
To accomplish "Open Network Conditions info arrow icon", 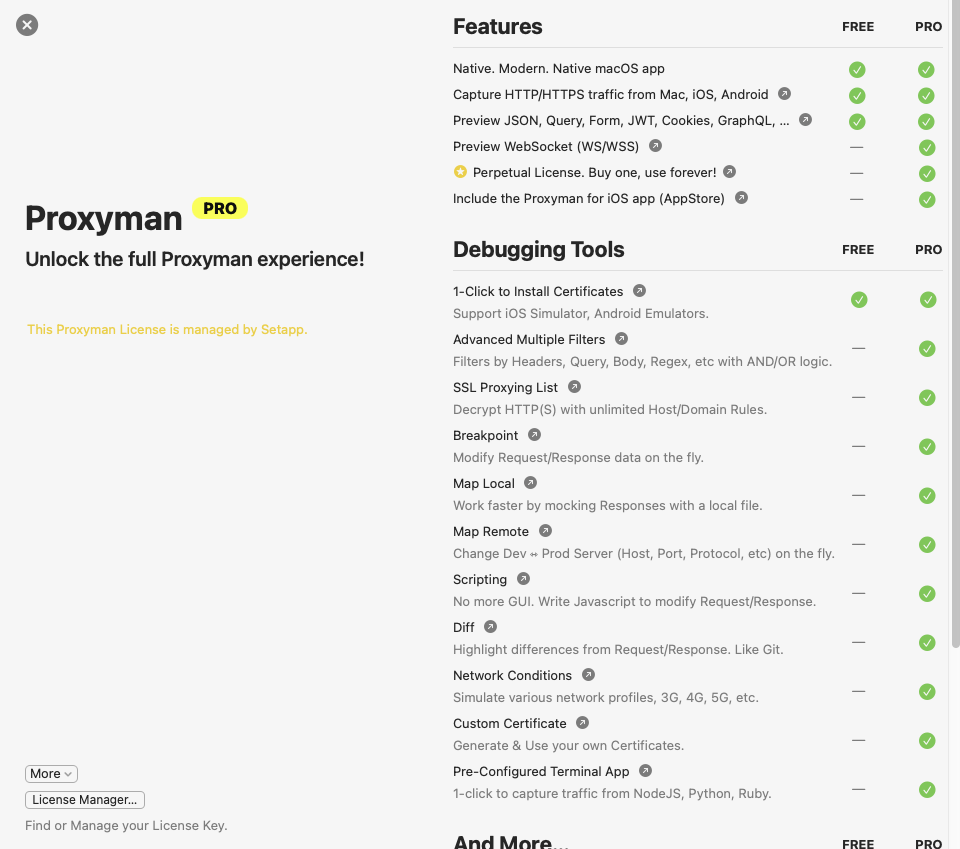I will [x=588, y=675].
